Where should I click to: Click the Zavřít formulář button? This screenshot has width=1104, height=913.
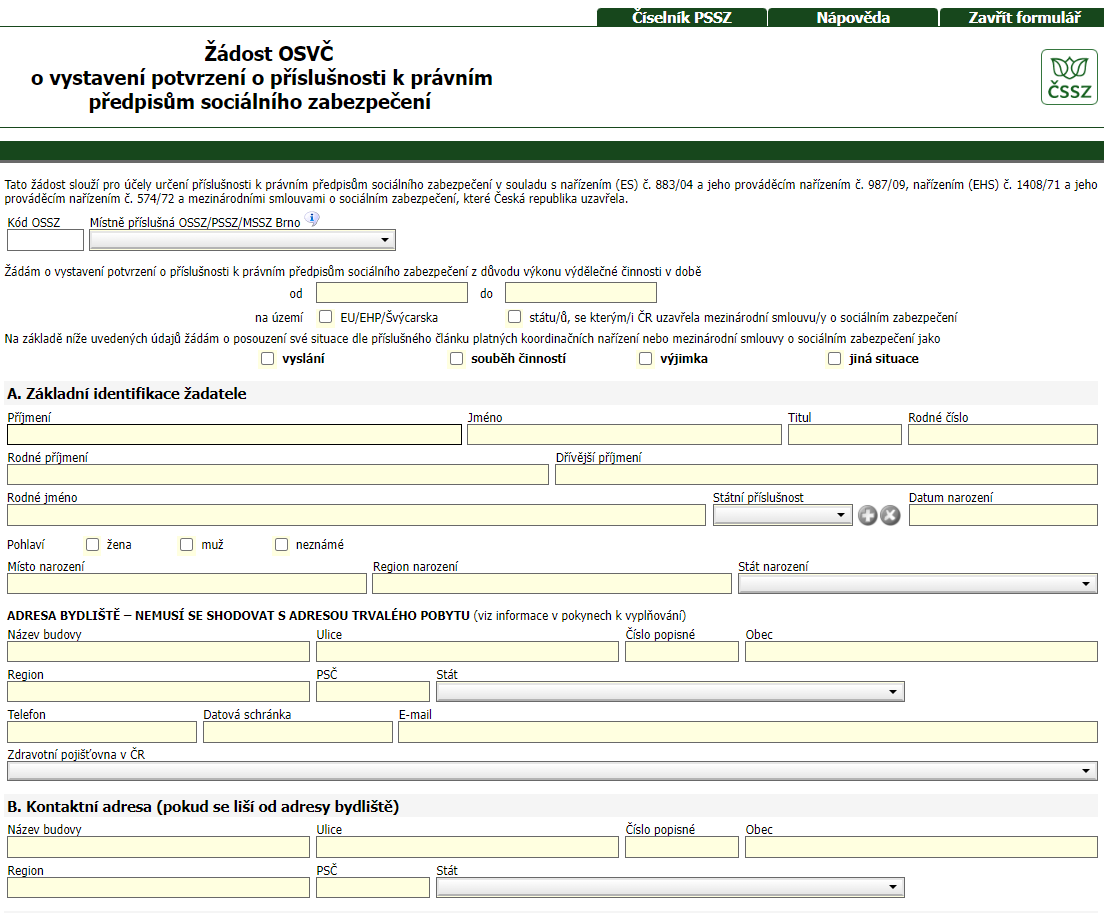(1023, 18)
